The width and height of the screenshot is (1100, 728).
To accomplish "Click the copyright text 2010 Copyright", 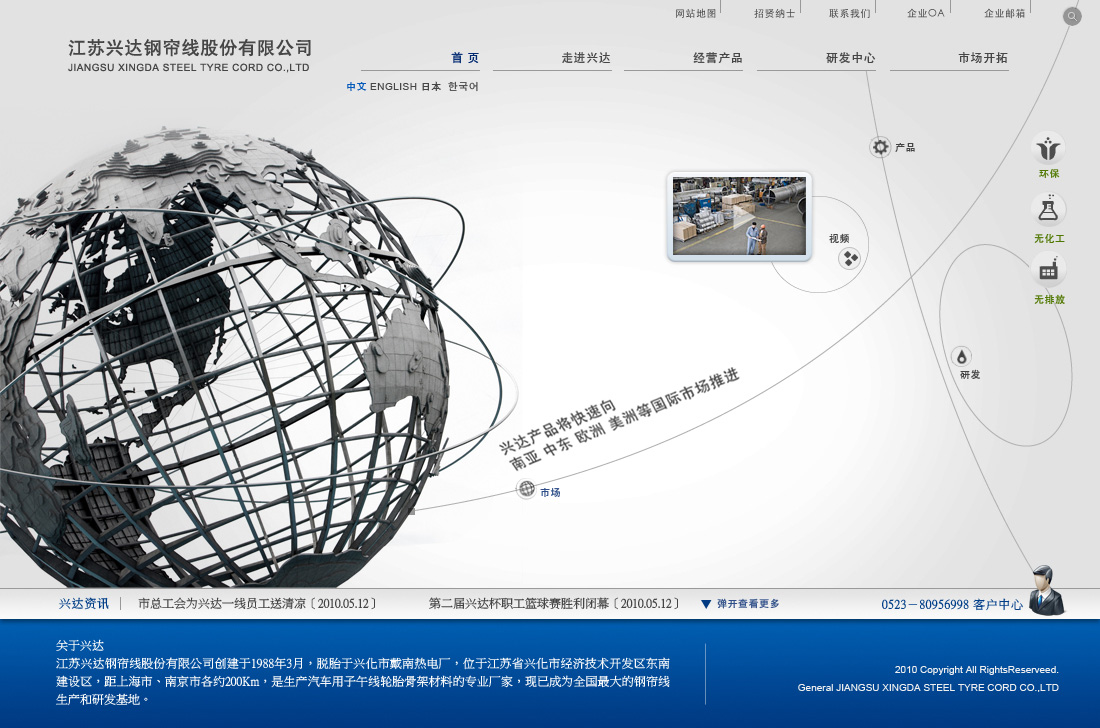I will tap(976, 670).
